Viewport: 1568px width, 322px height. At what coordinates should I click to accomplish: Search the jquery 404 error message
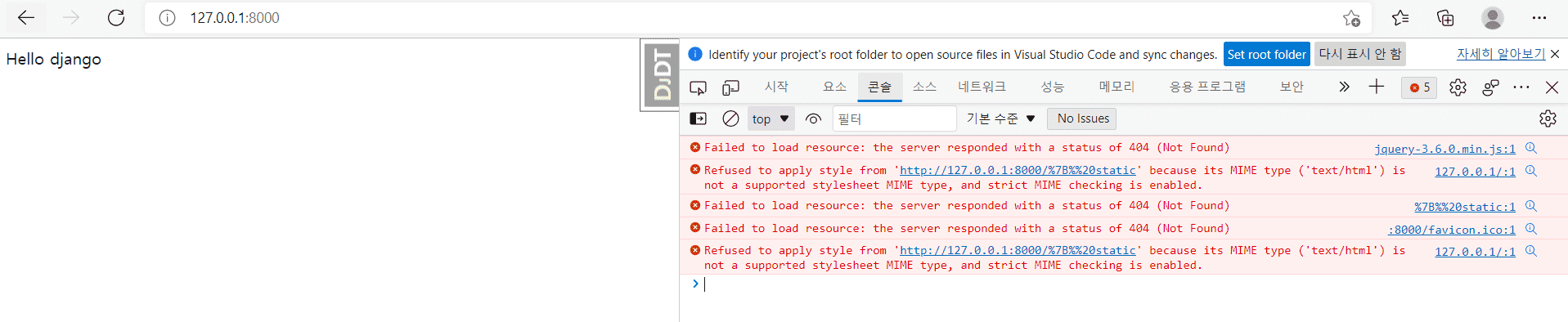pyautogui.click(x=1531, y=148)
